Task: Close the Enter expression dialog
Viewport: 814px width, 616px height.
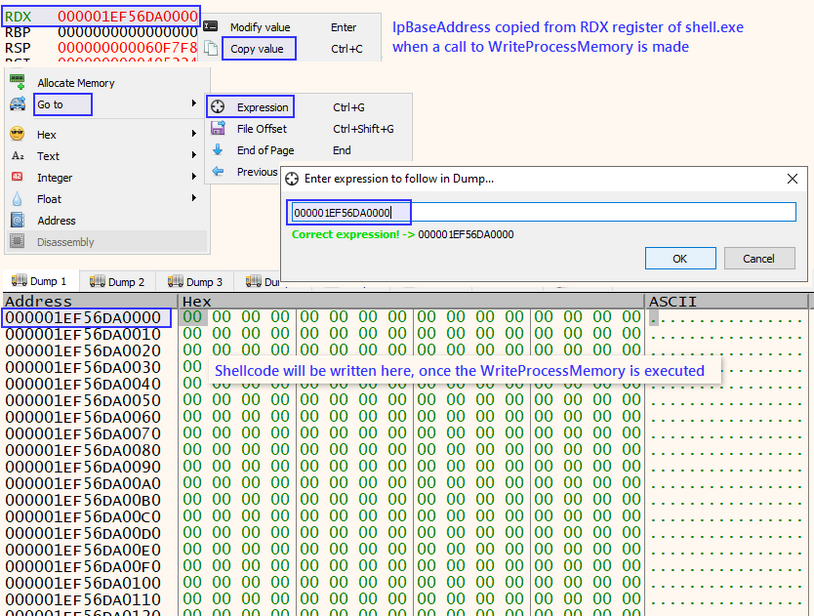Action: 792,179
